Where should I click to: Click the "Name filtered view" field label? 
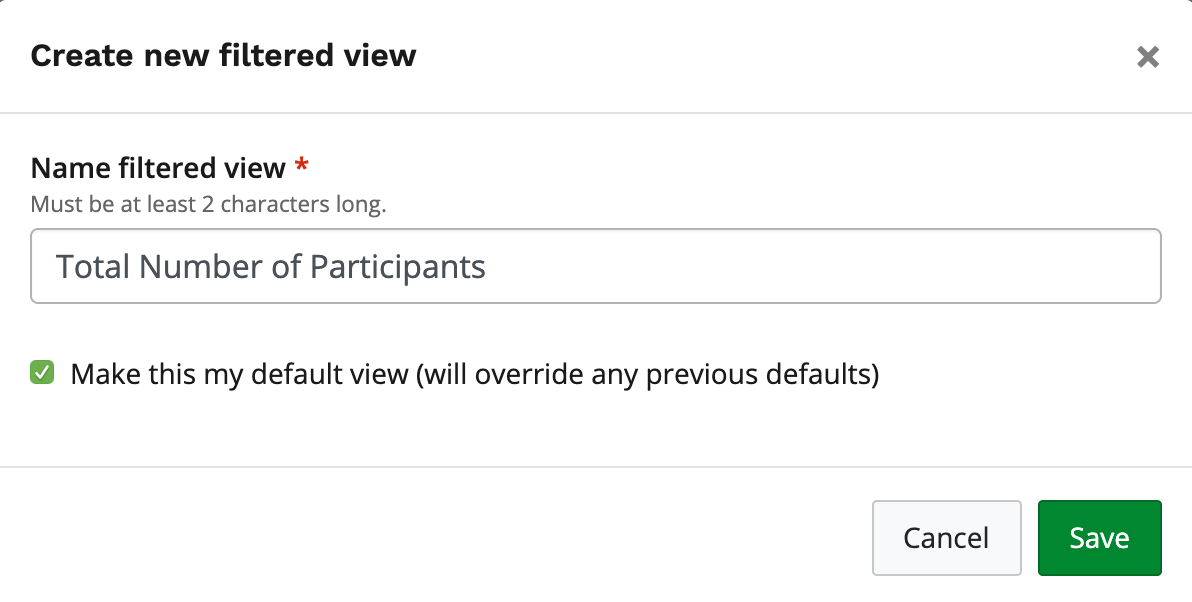pyautogui.click(x=158, y=167)
